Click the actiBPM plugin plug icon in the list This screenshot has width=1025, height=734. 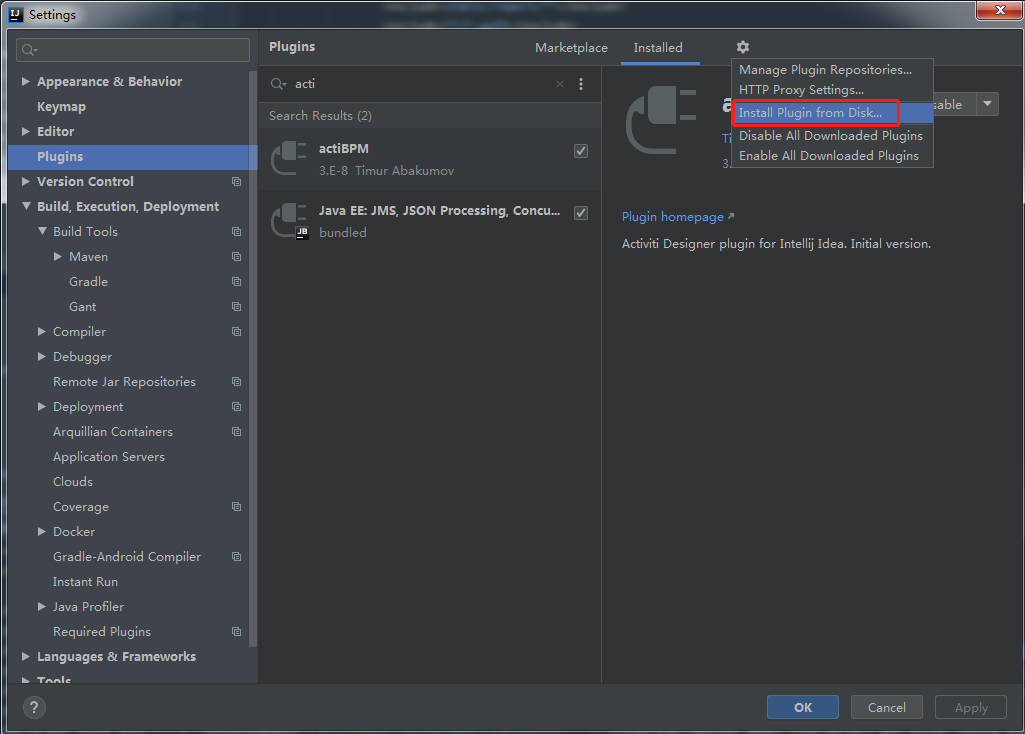288,158
